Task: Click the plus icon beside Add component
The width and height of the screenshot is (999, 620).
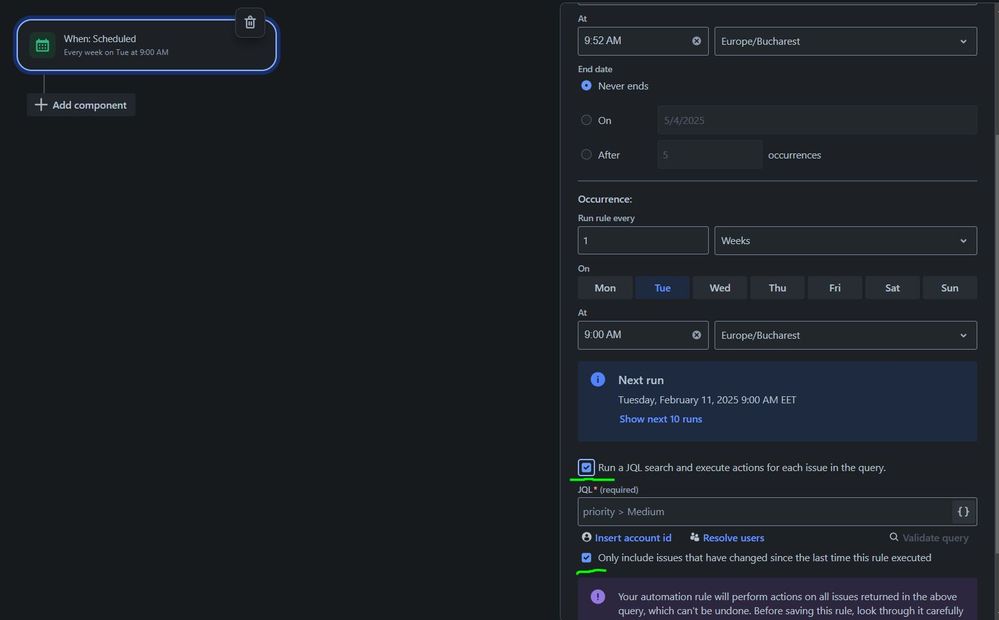Action: click(41, 105)
